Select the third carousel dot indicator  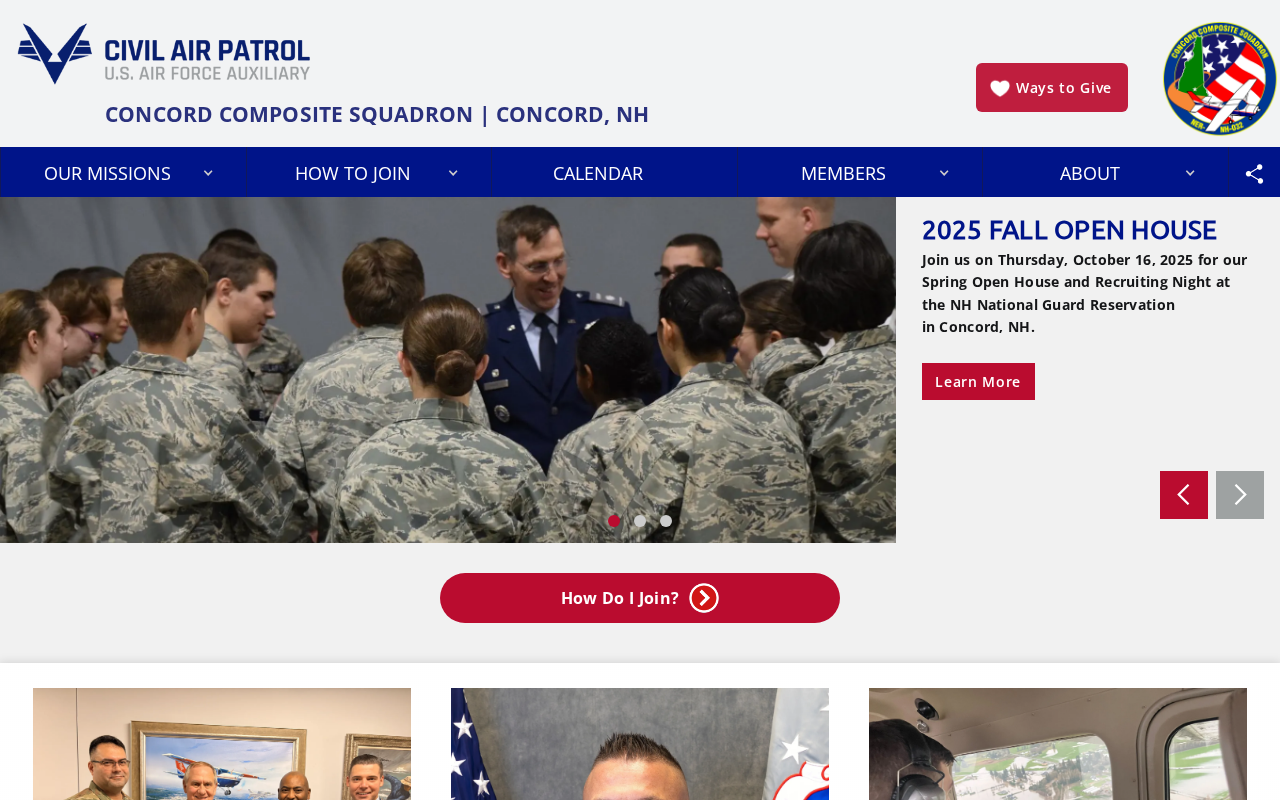point(666,521)
